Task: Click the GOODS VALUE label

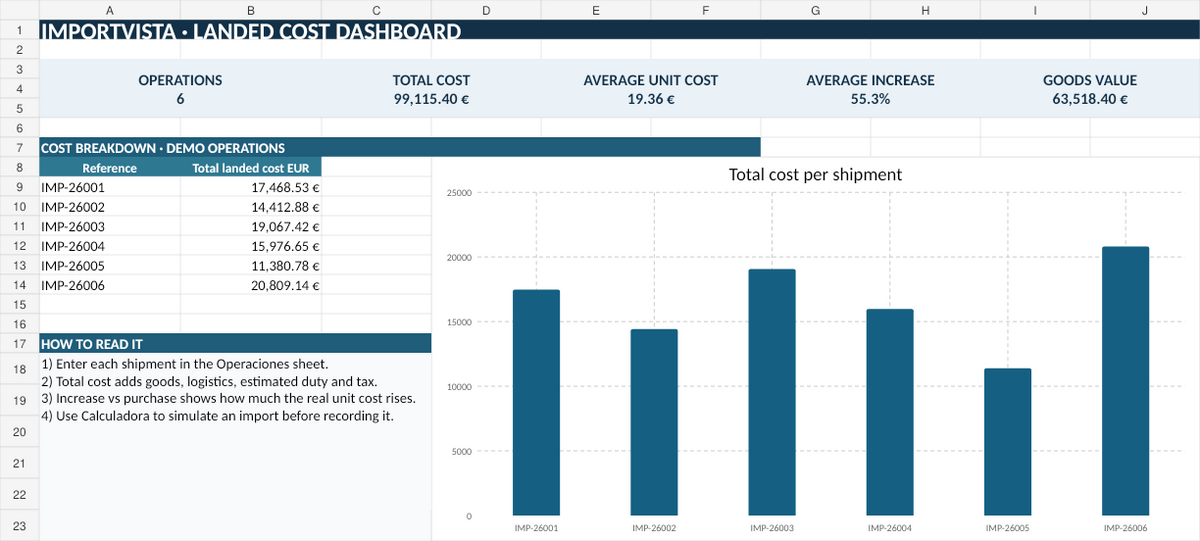Action: point(1090,80)
